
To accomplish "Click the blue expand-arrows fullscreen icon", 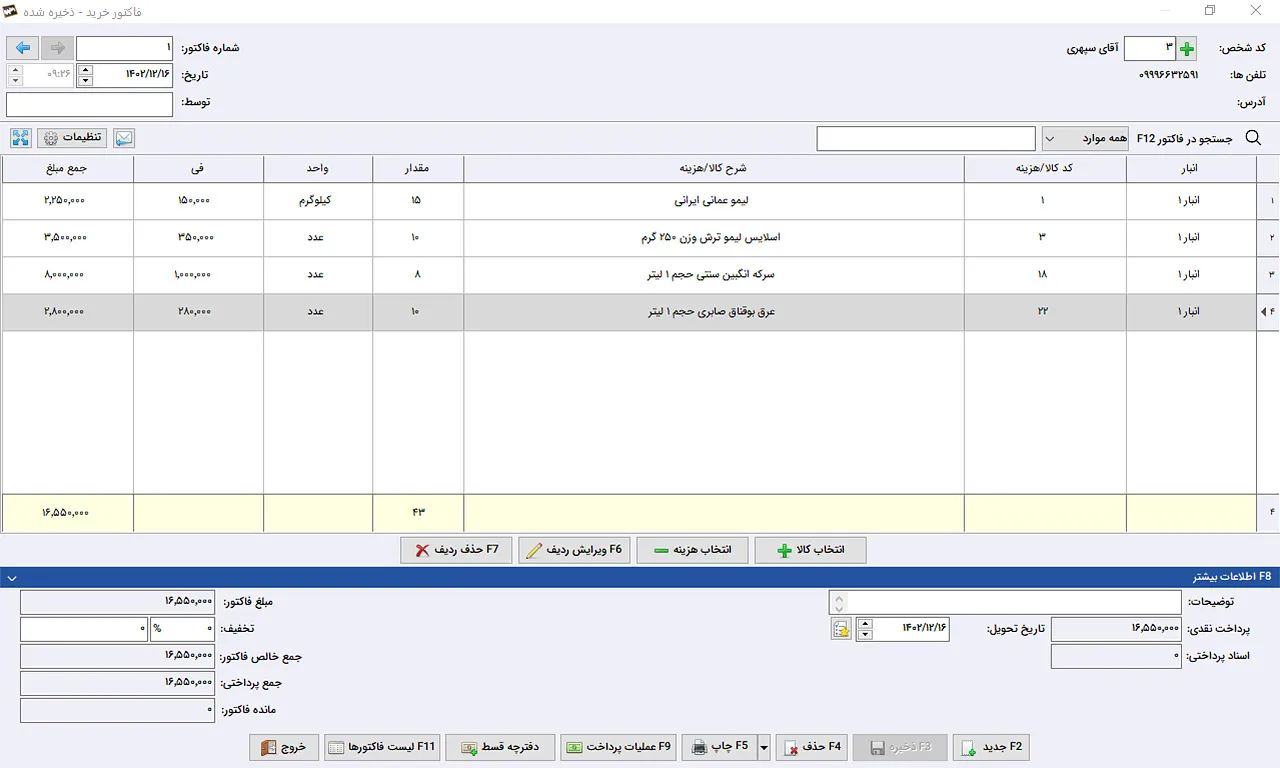I will [21, 138].
